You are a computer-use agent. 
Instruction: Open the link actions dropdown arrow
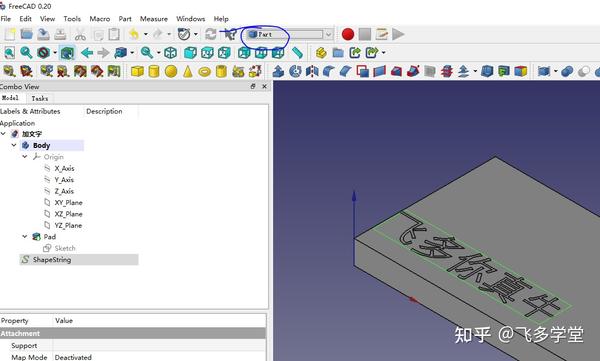(x=383, y=52)
